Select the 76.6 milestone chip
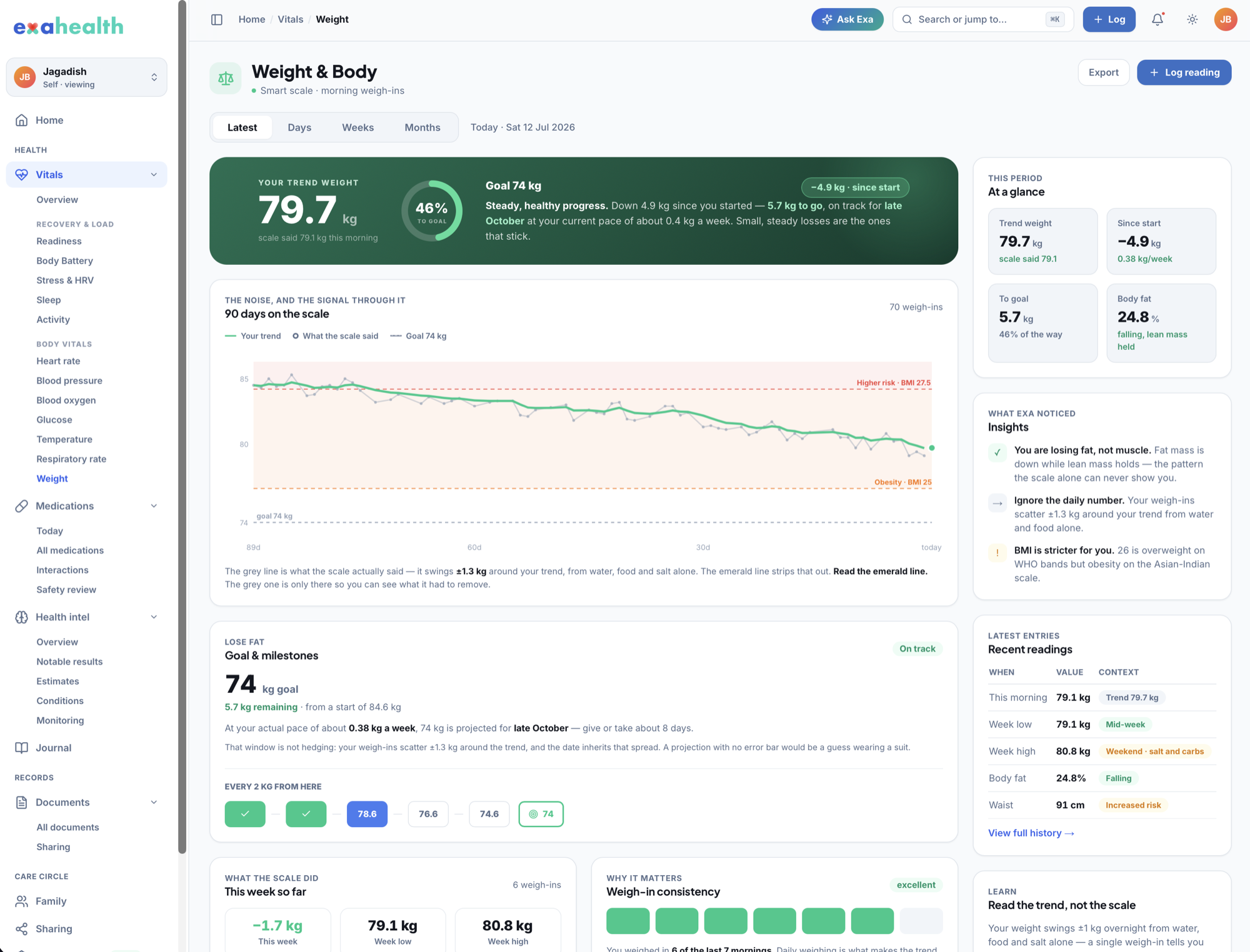Screen dimensions: 1250x952 click(428, 814)
